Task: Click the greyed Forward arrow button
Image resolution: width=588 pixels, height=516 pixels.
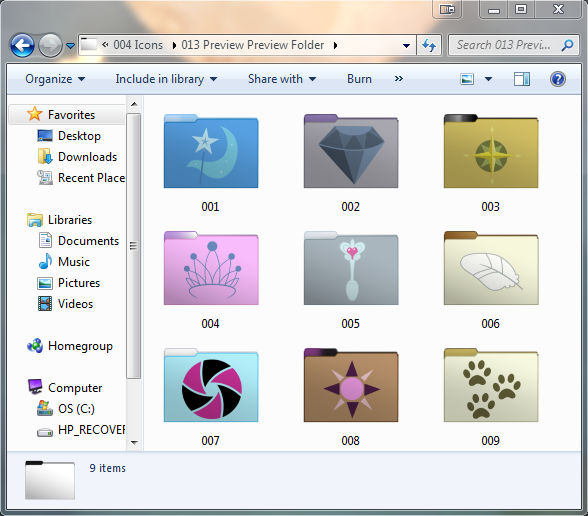Action: [x=50, y=45]
